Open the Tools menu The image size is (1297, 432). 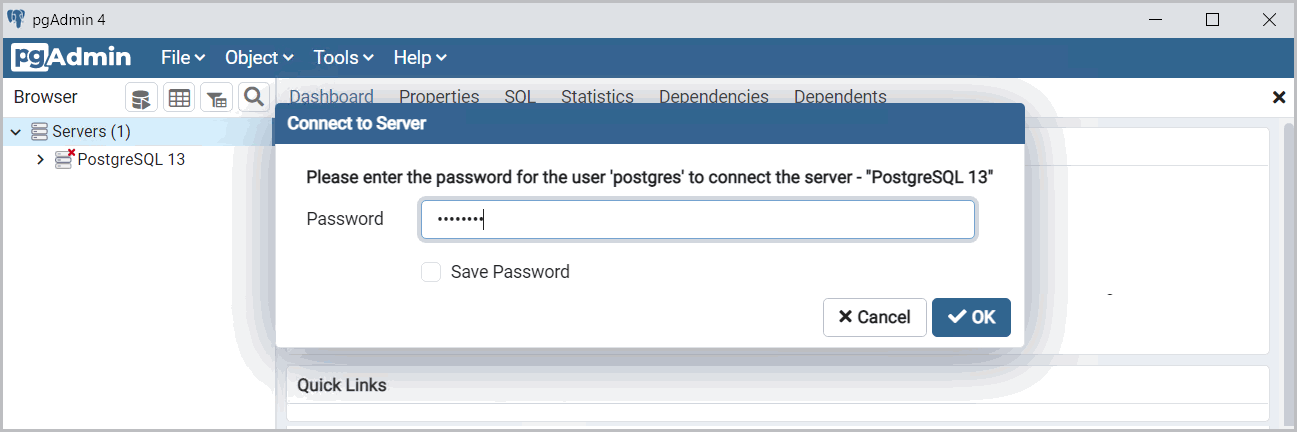(343, 58)
